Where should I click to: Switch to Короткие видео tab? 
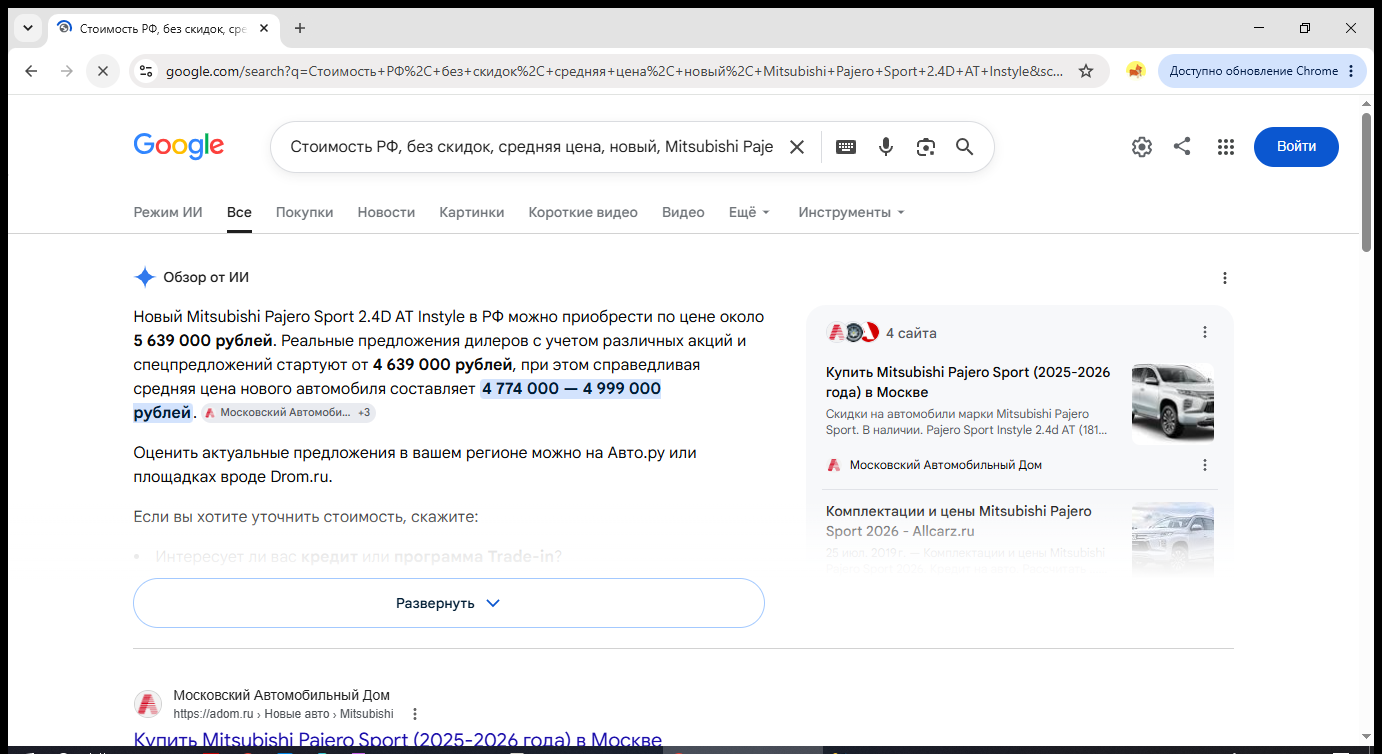[583, 212]
